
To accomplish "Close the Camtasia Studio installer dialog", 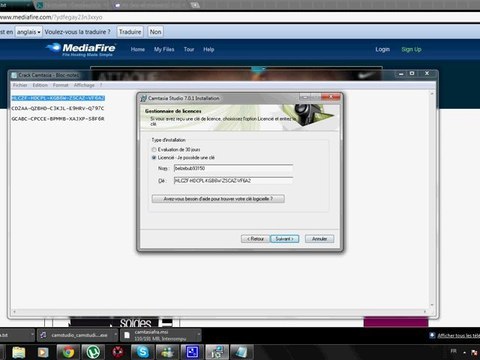I will click(331, 97).
